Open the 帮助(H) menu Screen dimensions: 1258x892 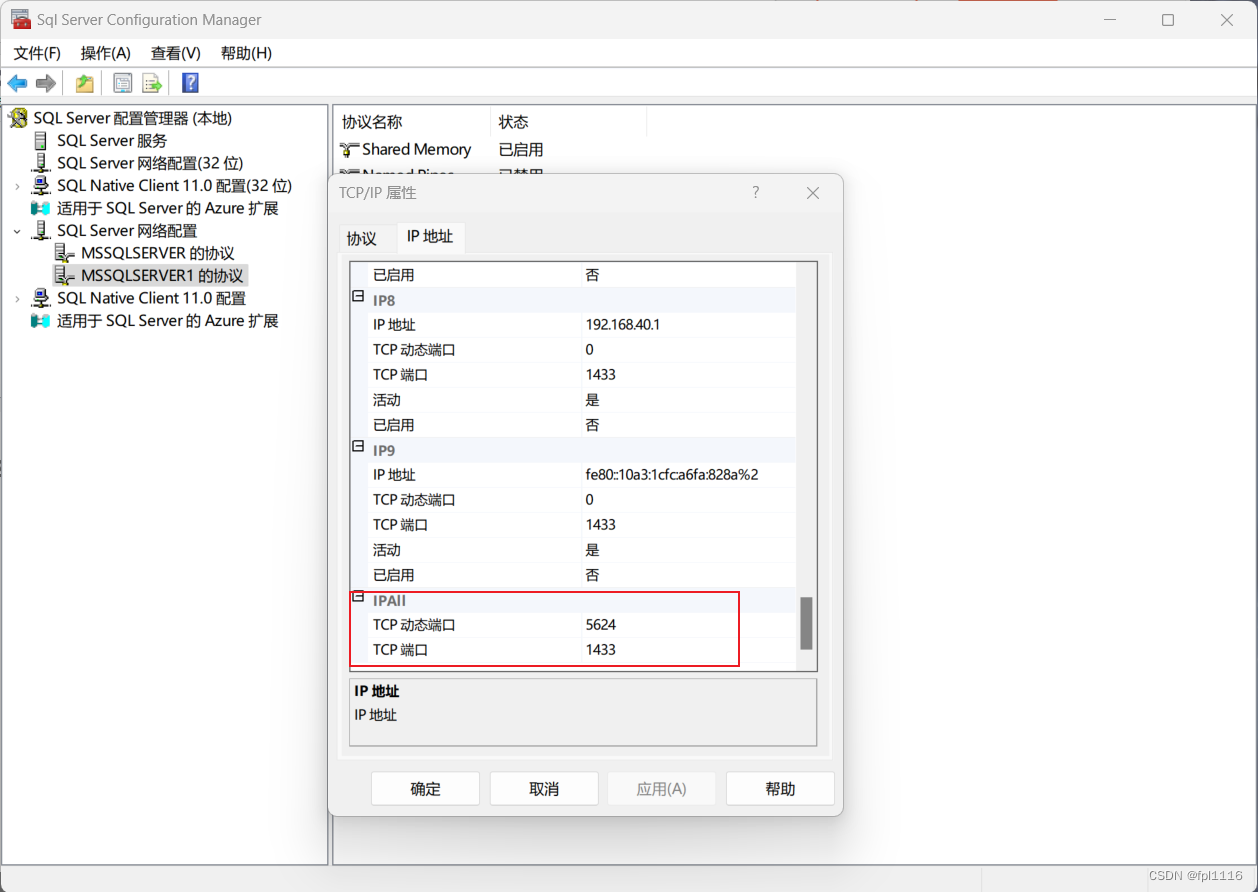tap(246, 53)
